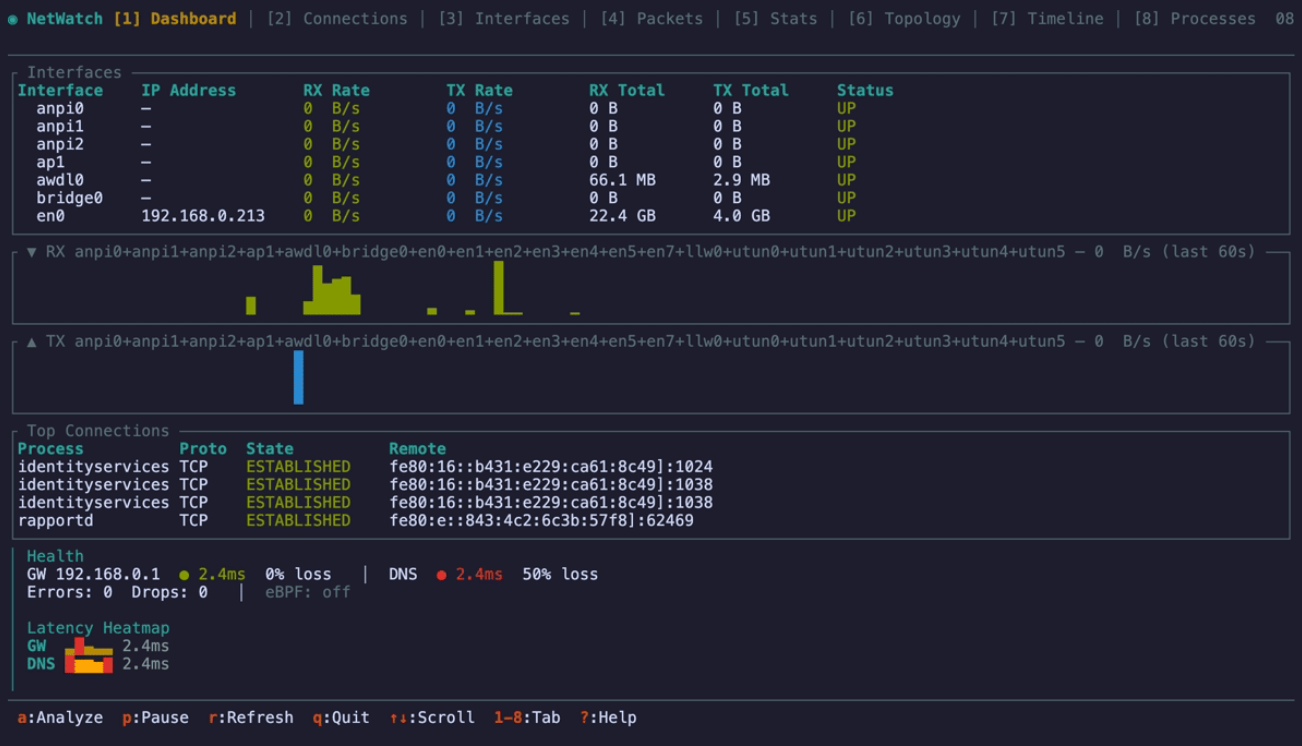Open the [8] Processes tab
Screen dimensions: 1302x746
point(1194,19)
